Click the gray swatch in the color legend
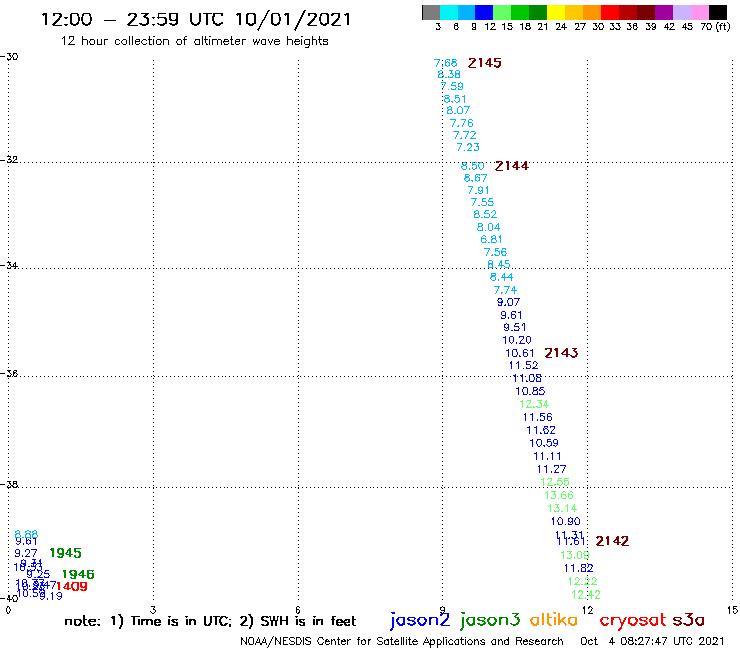Screen dimensions: 740x650 pyautogui.click(x=431, y=12)
